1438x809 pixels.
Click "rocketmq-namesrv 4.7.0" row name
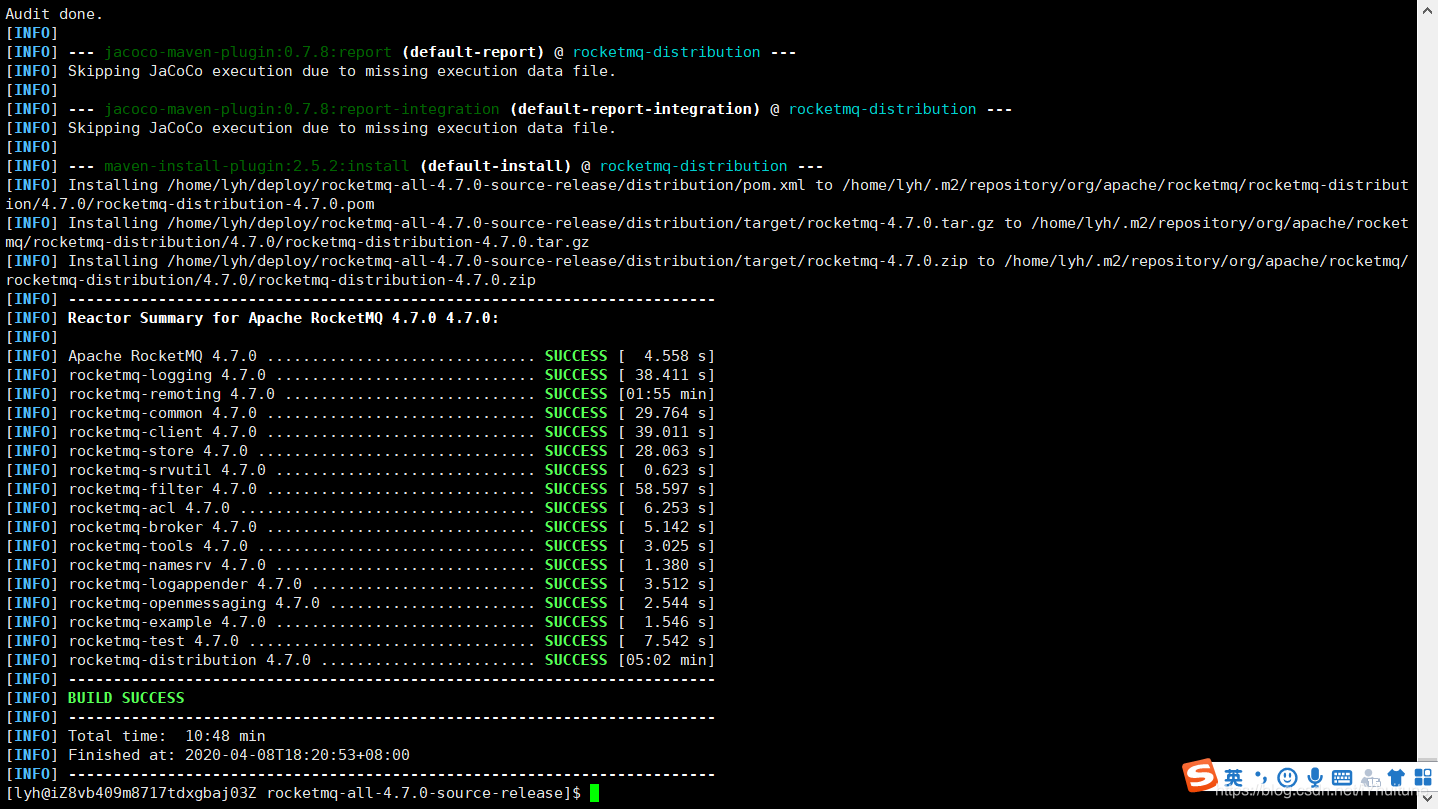click(x=167, y=565)
